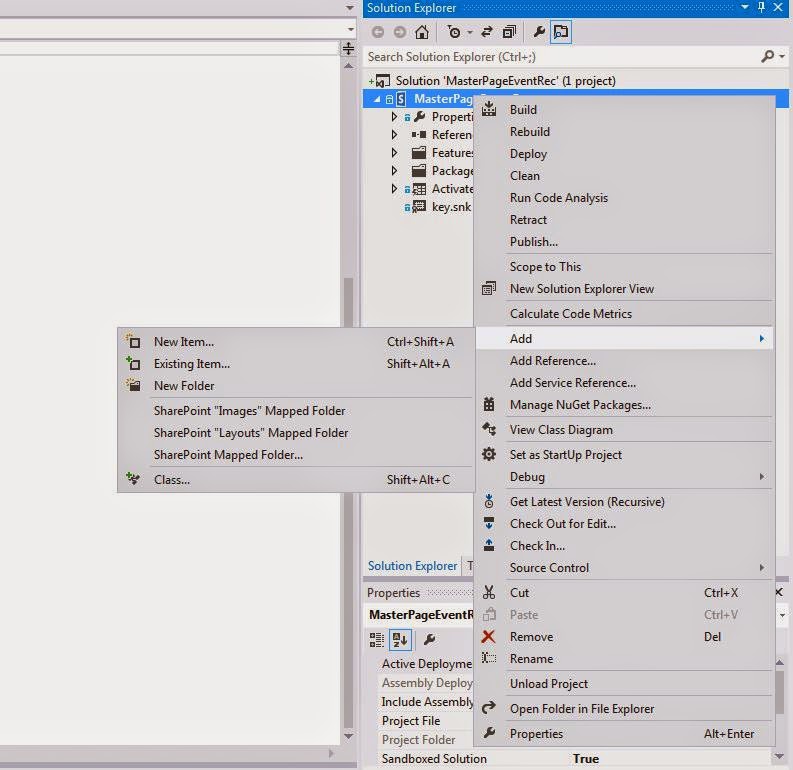
Task: Click the Home icon in Solution Explorer toolbar
Action: [422, 32]
